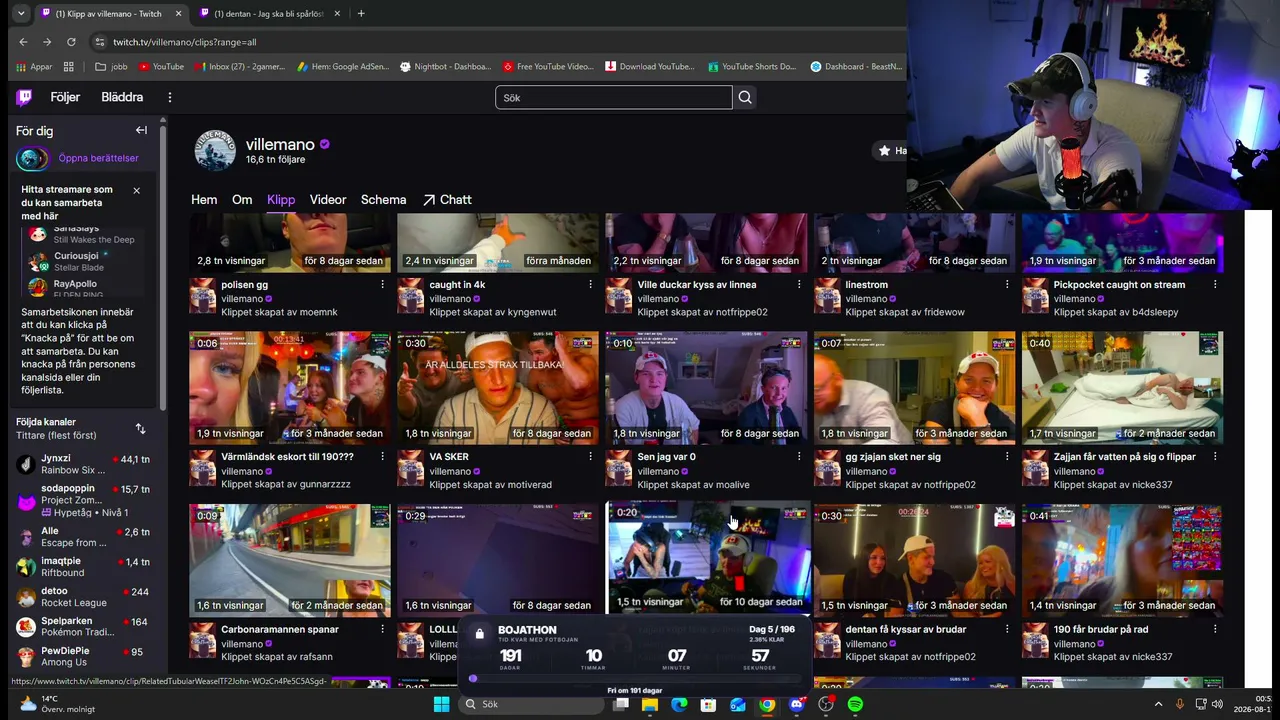The image size is (1280, 720).
Task: Open options for caught in 4k clip
Action: (591, 285)
